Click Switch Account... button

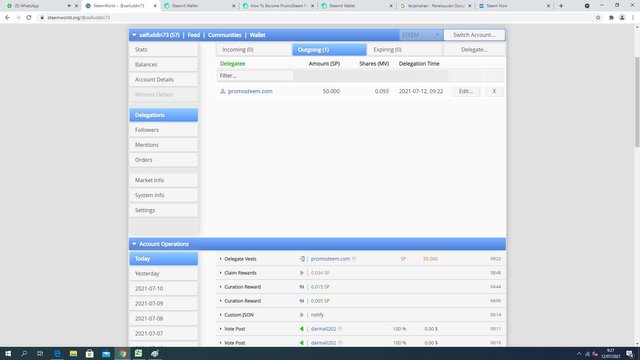coord(474,35)
